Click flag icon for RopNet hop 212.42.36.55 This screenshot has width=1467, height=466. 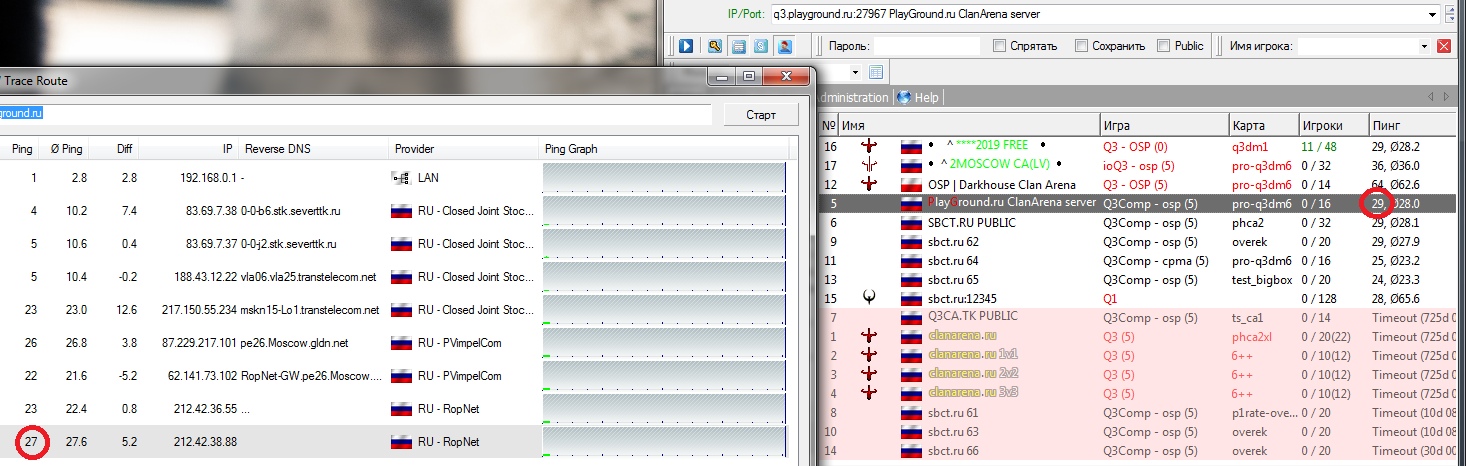pyautogui.click(x=403, y=409)
